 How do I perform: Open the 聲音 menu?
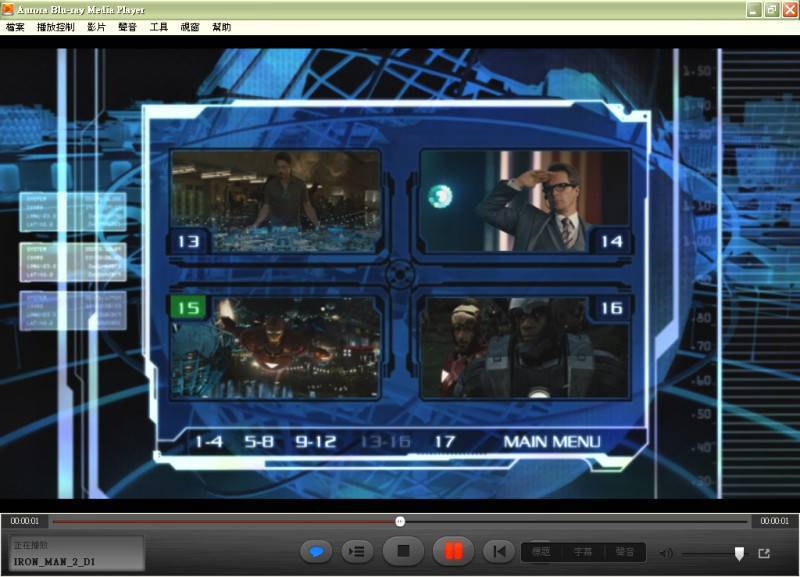point(128,27)
